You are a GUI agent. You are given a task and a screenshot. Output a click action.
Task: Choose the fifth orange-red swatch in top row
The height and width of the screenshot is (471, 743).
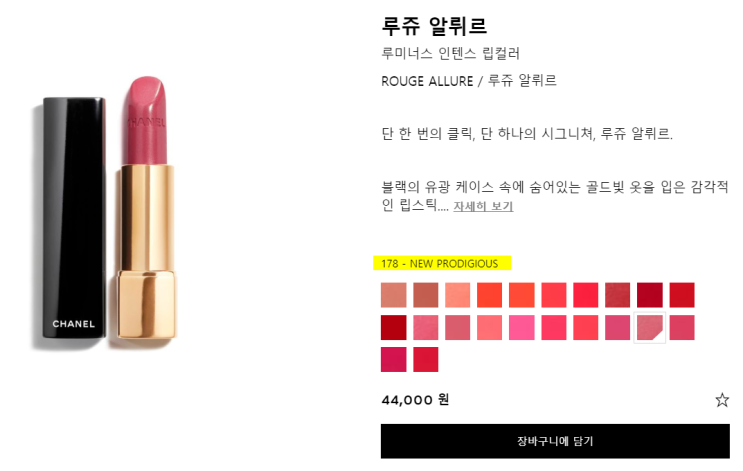[x=522, y=295]
